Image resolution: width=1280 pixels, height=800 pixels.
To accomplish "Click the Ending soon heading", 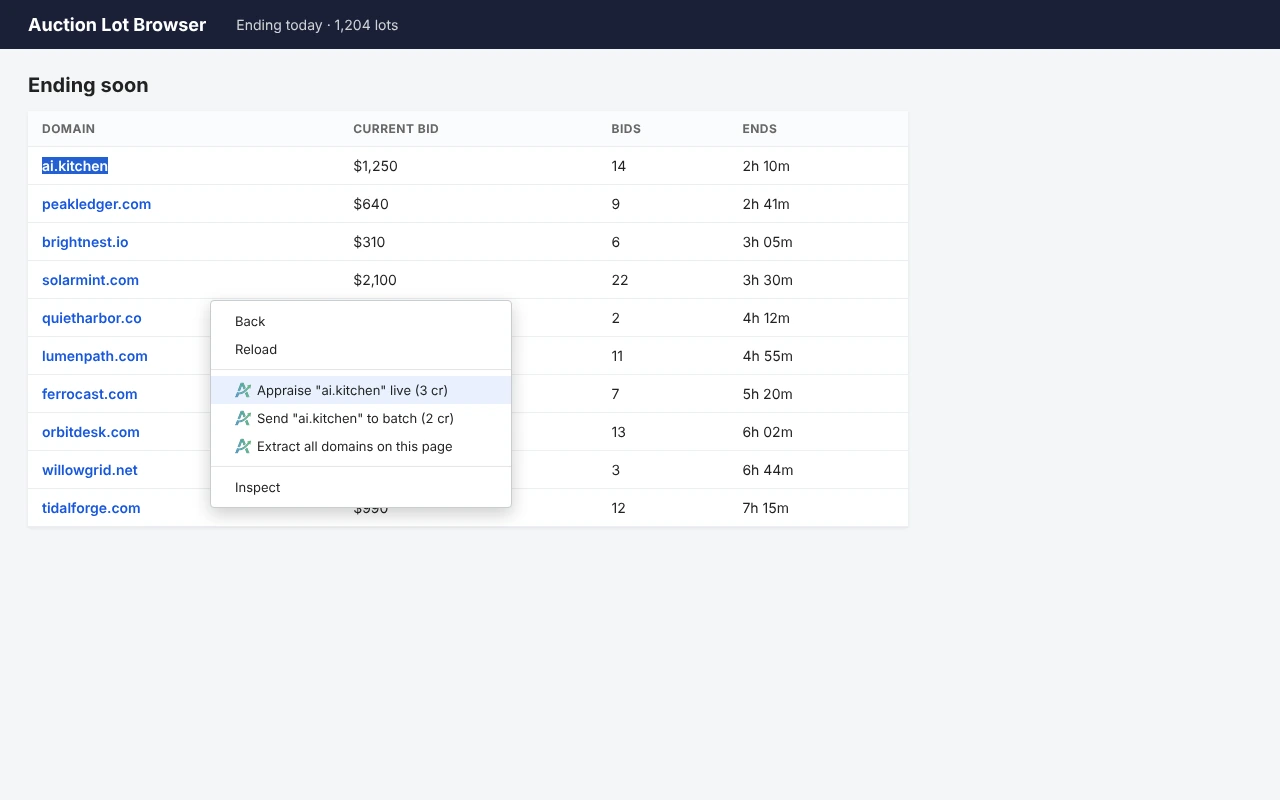I will coord(88,85).
